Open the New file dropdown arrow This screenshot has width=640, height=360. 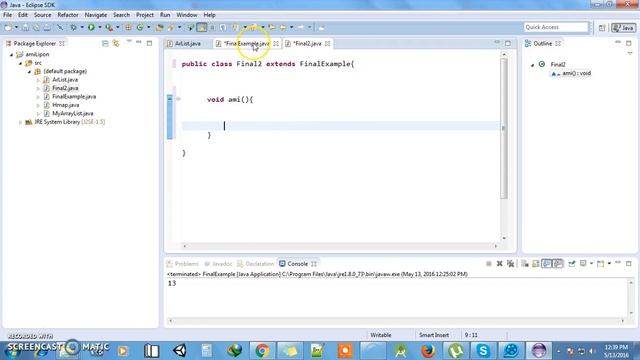(x=16, y=27)
